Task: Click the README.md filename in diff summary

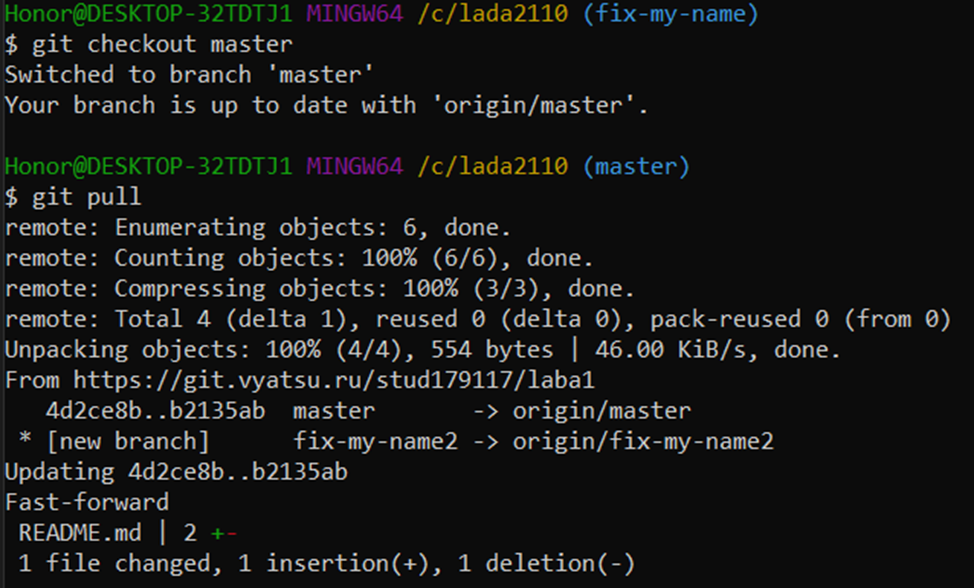Action: pyautogui.click(x=79, y=533)
